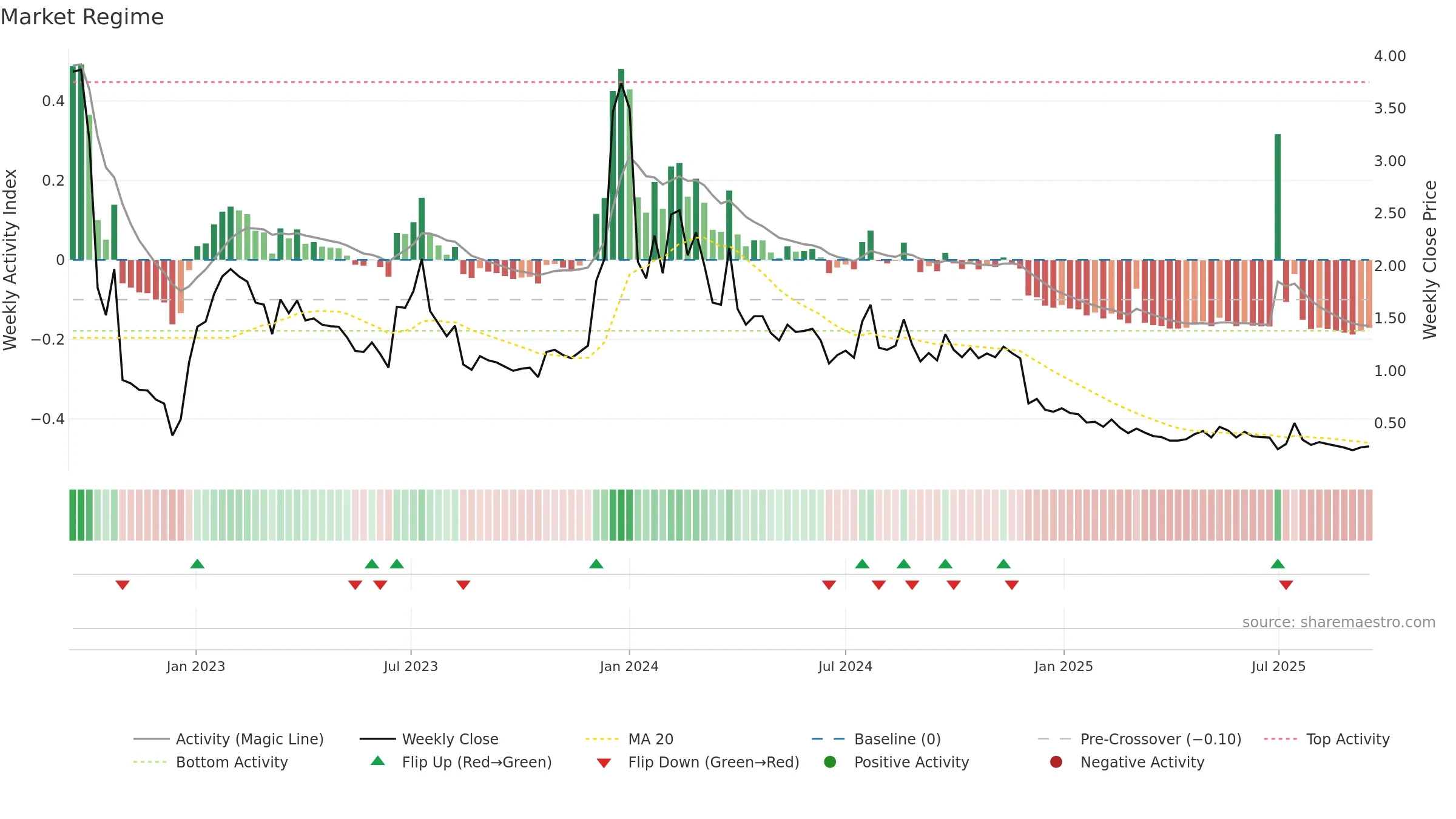Click the Jan 2024 x-axis label

(629, 666)
